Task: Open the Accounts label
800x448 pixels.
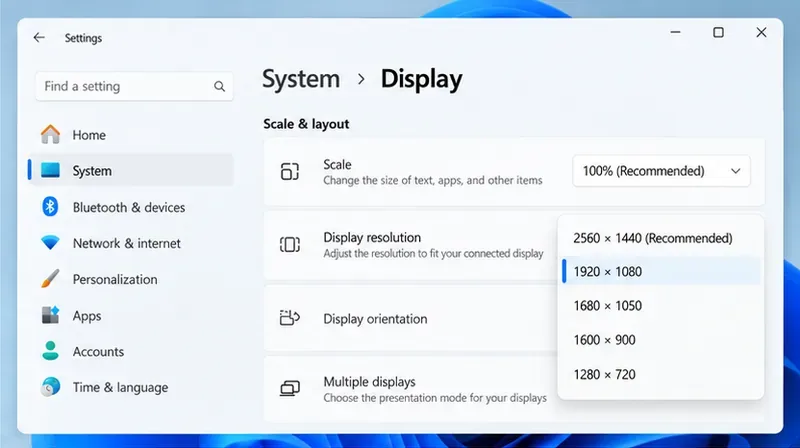Action: point(98,352)
